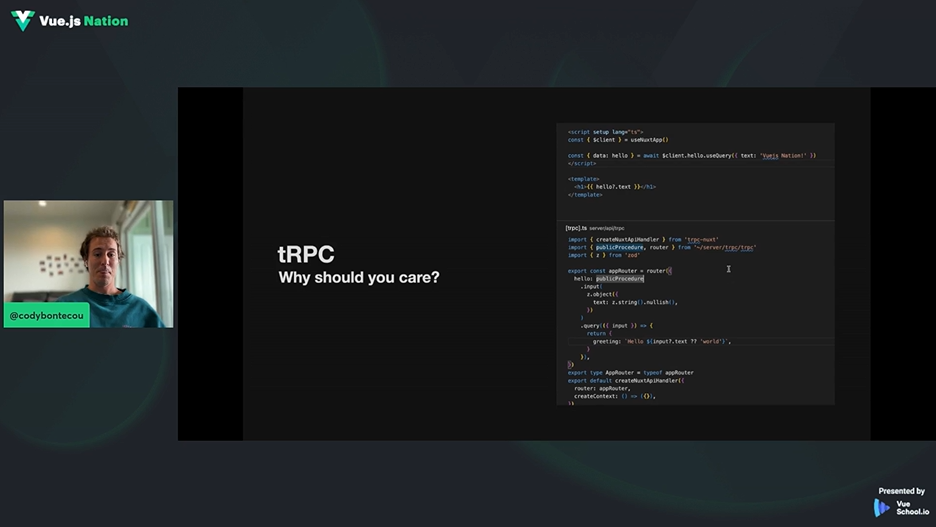The width and height of the screenshot is (936, 527).
Task: Click the Vue School.io logo icon
Action: tap(882, 508)
